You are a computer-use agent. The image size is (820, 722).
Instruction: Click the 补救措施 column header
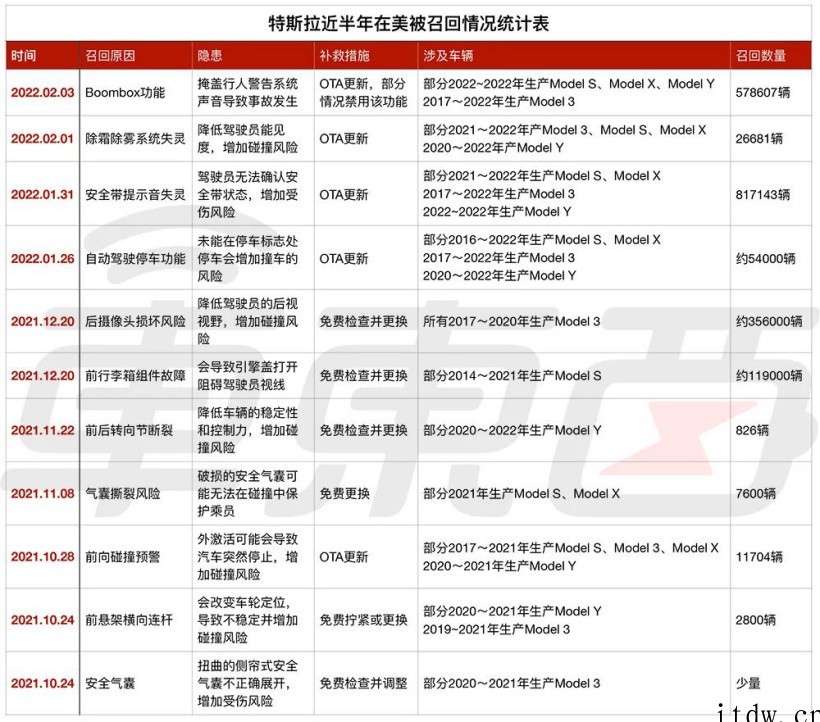pyautogui.click(x=344, y=55)
